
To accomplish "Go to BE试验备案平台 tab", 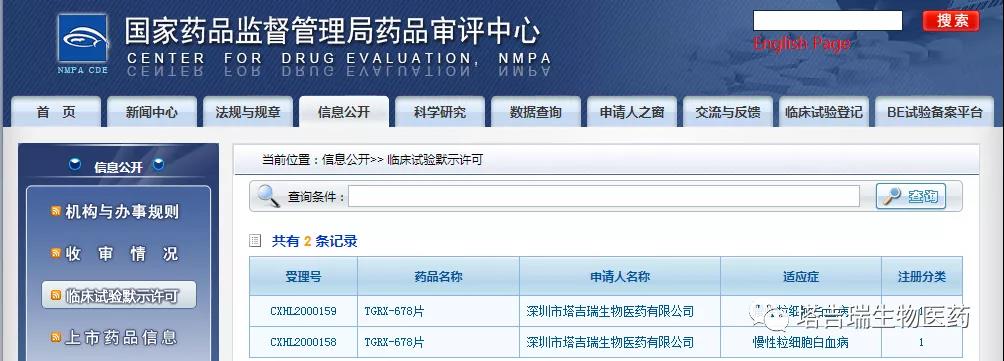I will (x=935, y=112).
